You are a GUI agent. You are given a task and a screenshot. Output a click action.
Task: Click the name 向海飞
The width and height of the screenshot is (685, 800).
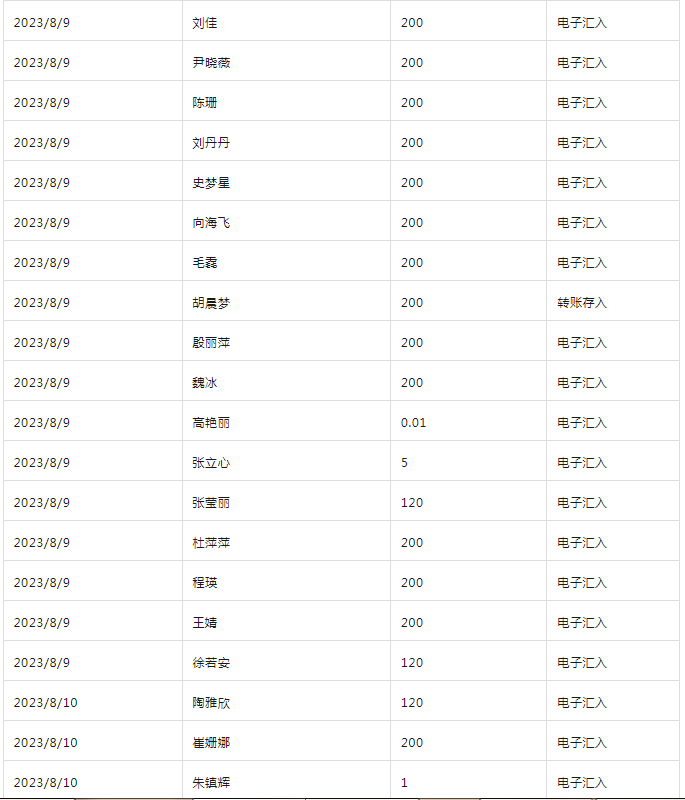(x=211, y=222)
